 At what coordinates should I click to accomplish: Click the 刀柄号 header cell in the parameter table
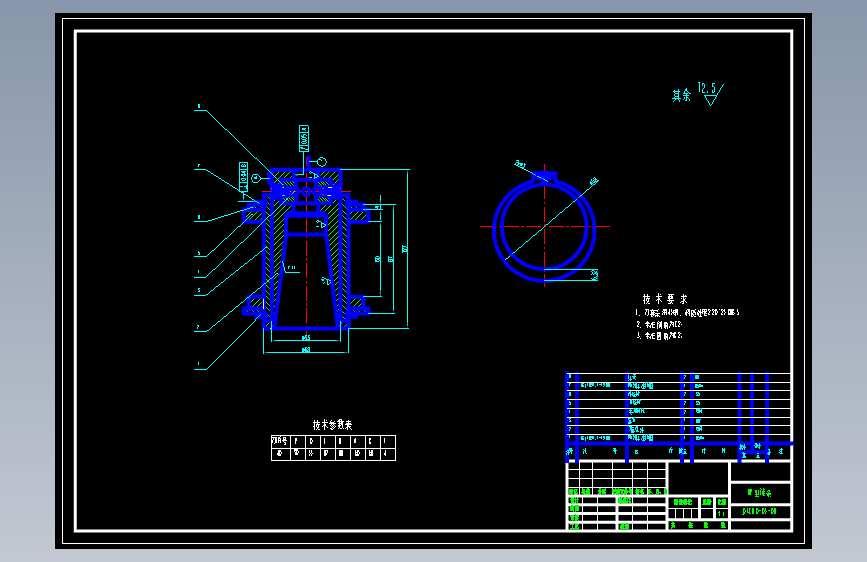(x=280, y=441)
